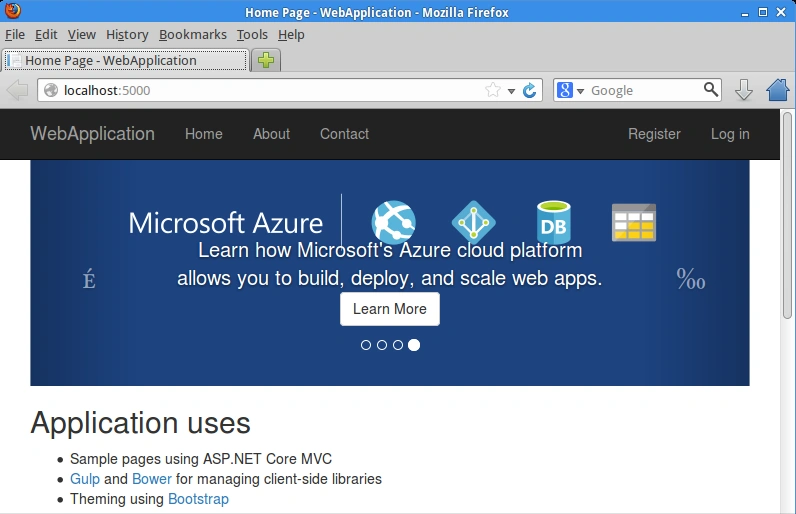
Task: Click the search magnifier icon
Action: click(x=711, y=90)
